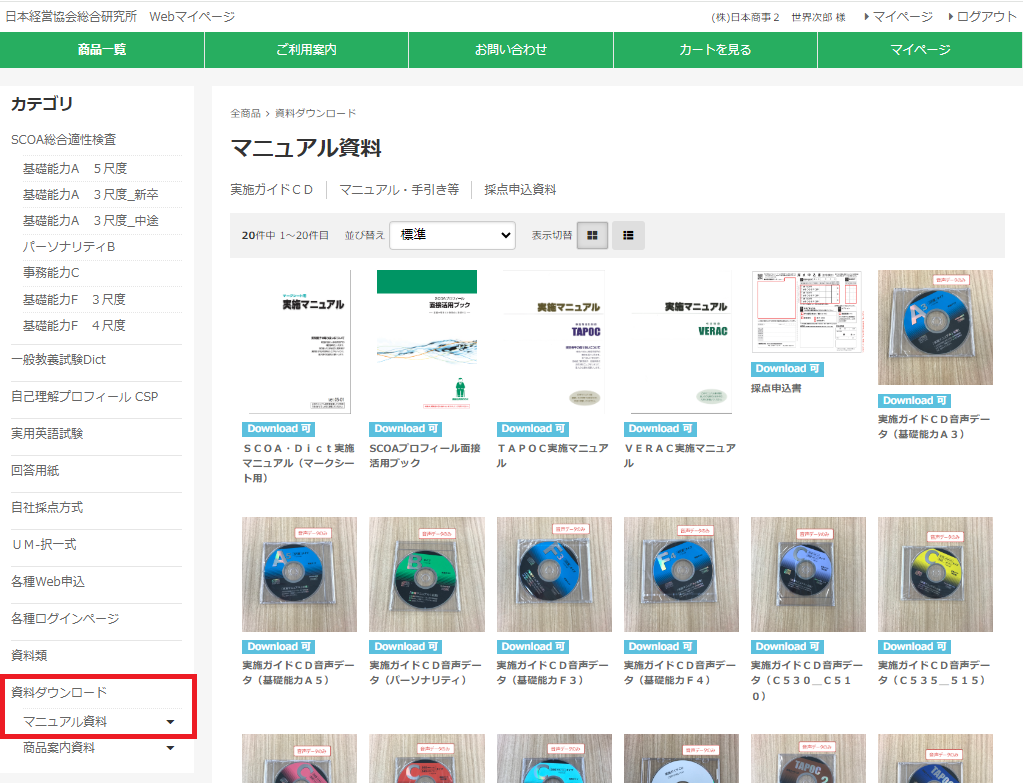Image resolution: width=1023 pixels, height=783 pixels.
Task: Click Download可 badge for 基礎能力A3 CD
Action: point(914,401)
